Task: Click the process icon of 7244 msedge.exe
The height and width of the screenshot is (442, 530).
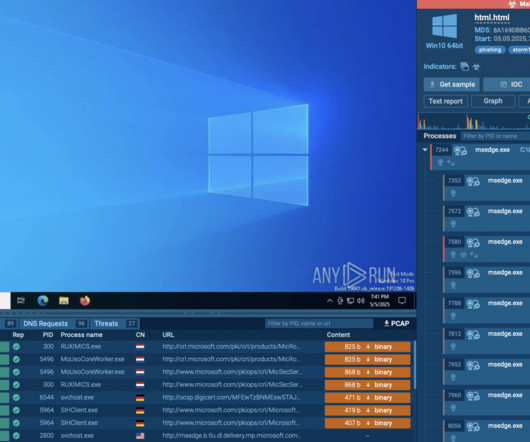Action: click(x=460, y=150)
